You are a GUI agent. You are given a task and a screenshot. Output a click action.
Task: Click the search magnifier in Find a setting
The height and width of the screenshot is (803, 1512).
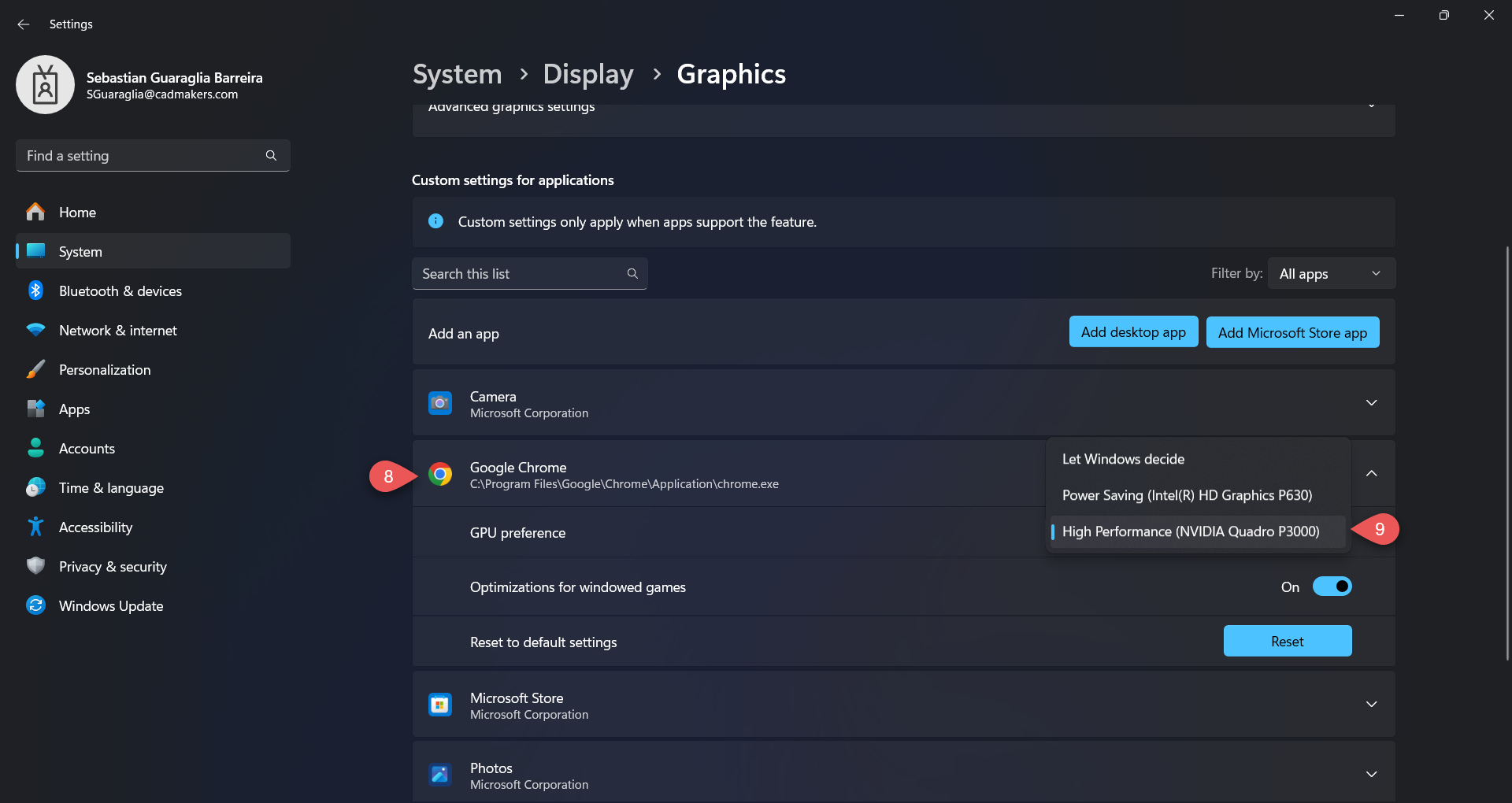tap(271, 156)
